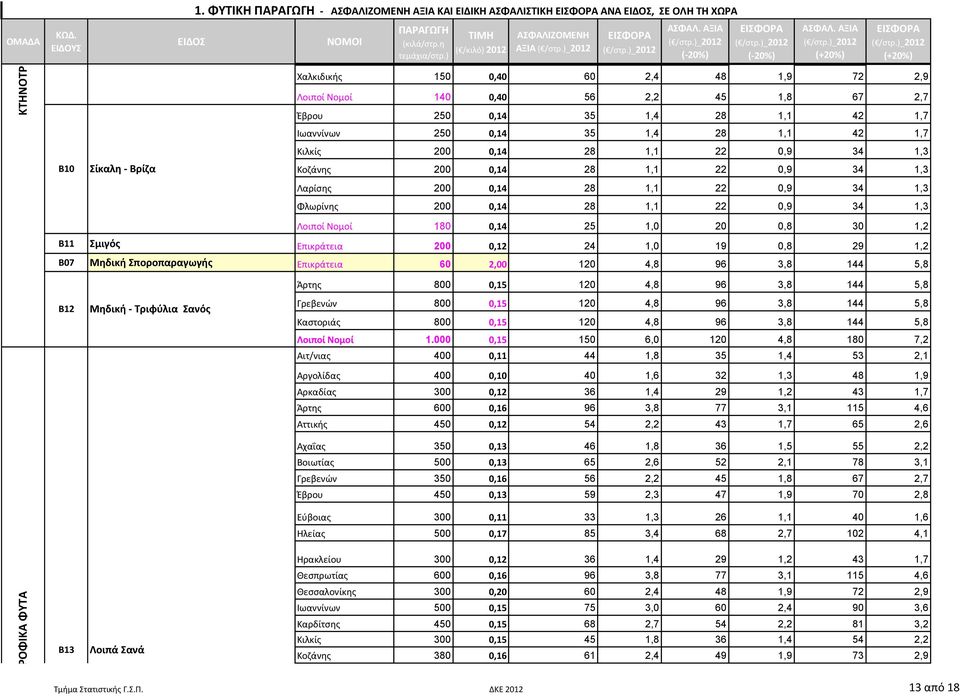The height and width of the screenshot is (696, 960).
Task: Click the price "2,00" in the Μηδική Σποροπαραγωγής row
Action: [497, 264]
